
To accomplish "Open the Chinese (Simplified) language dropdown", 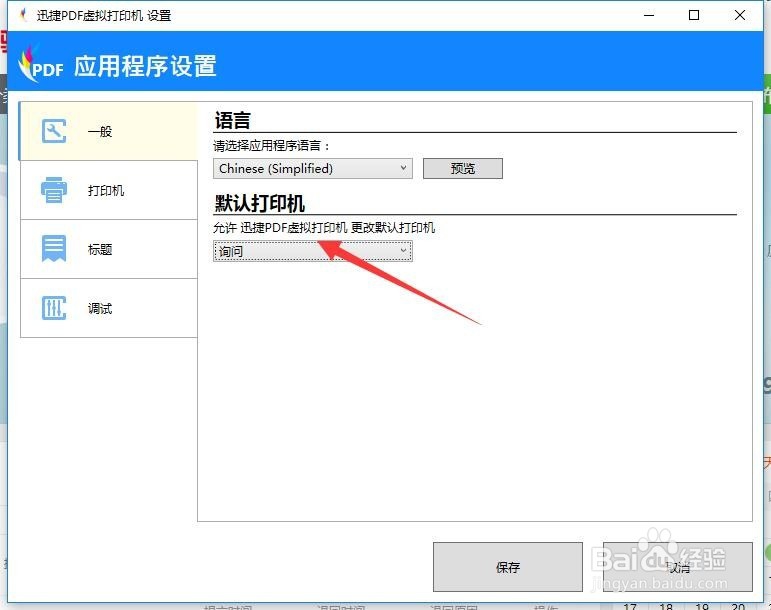I will click(x=313, y=169).
